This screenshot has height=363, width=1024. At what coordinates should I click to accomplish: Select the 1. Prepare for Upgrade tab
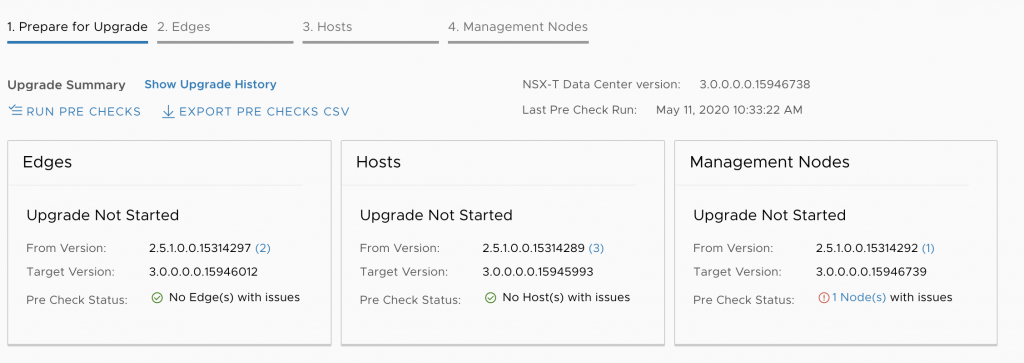pyautogui.click(x=77, y=29)
